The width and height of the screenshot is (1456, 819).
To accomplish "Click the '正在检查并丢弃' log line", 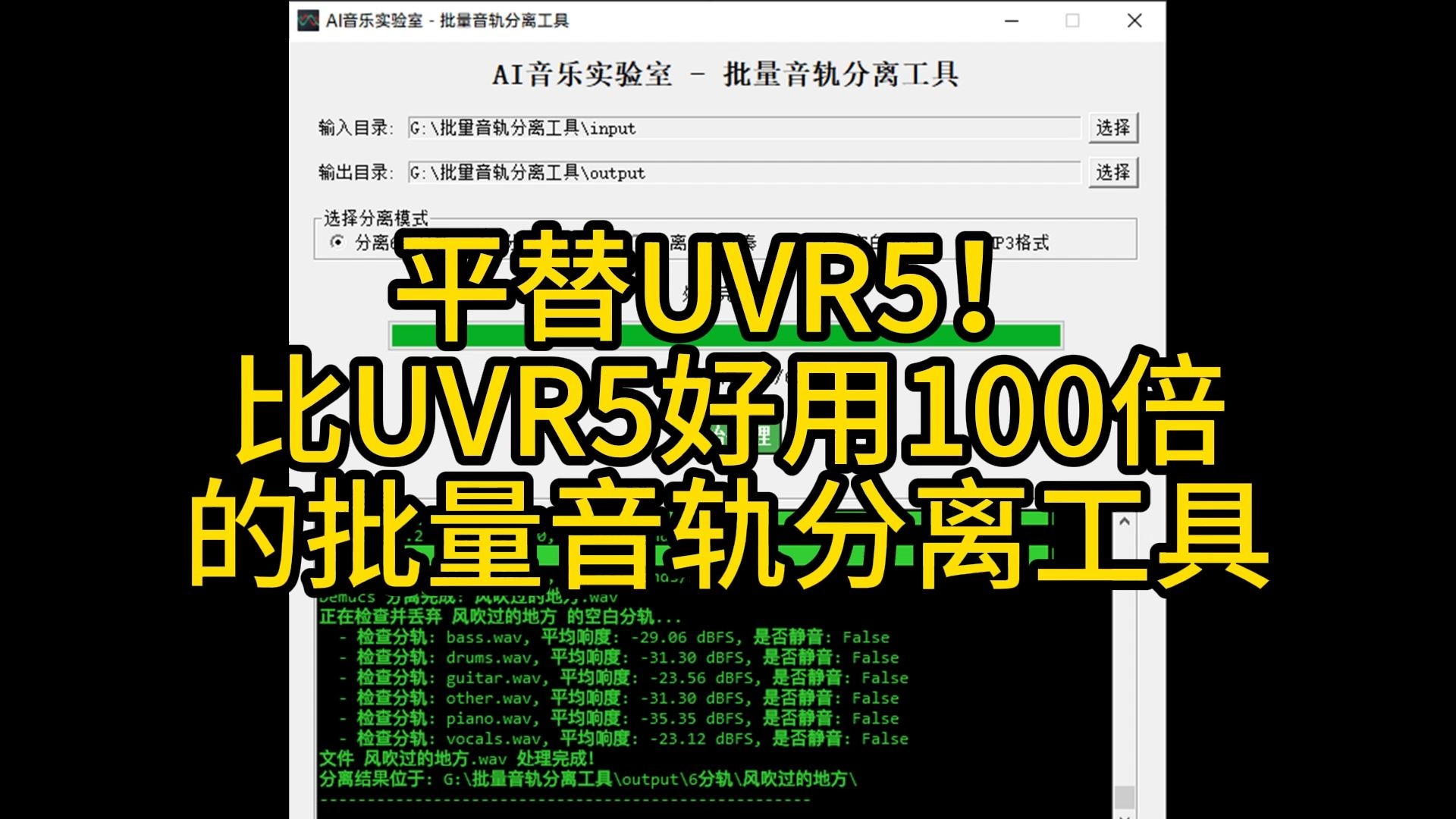I will [500, 617].
